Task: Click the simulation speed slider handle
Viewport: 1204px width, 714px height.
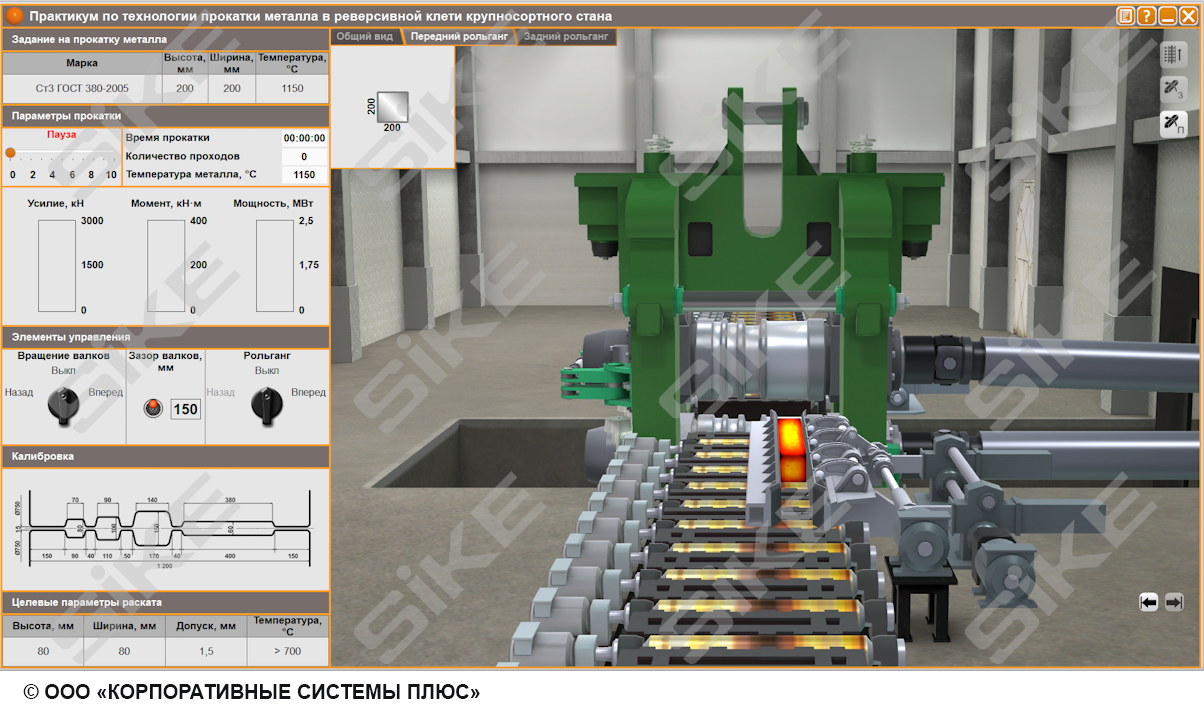Action: [x=10, y=153]
